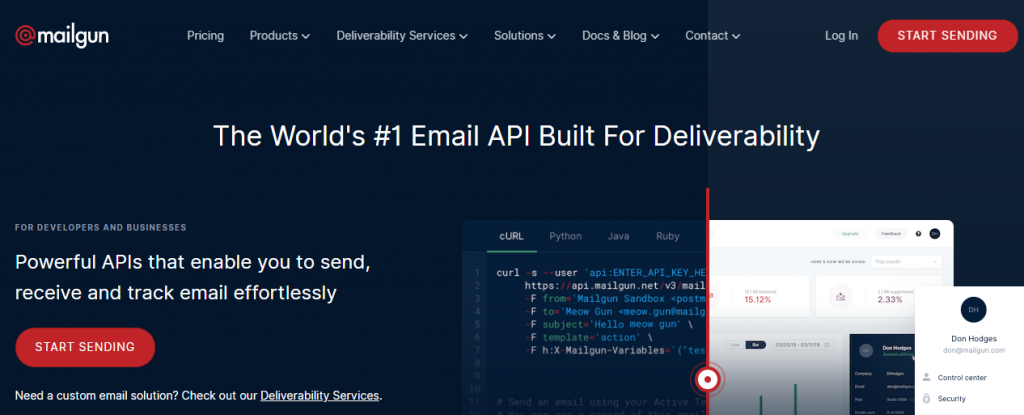Open the Pricing page
This screenshot has height=415, width=1024.
click(205, 36)
